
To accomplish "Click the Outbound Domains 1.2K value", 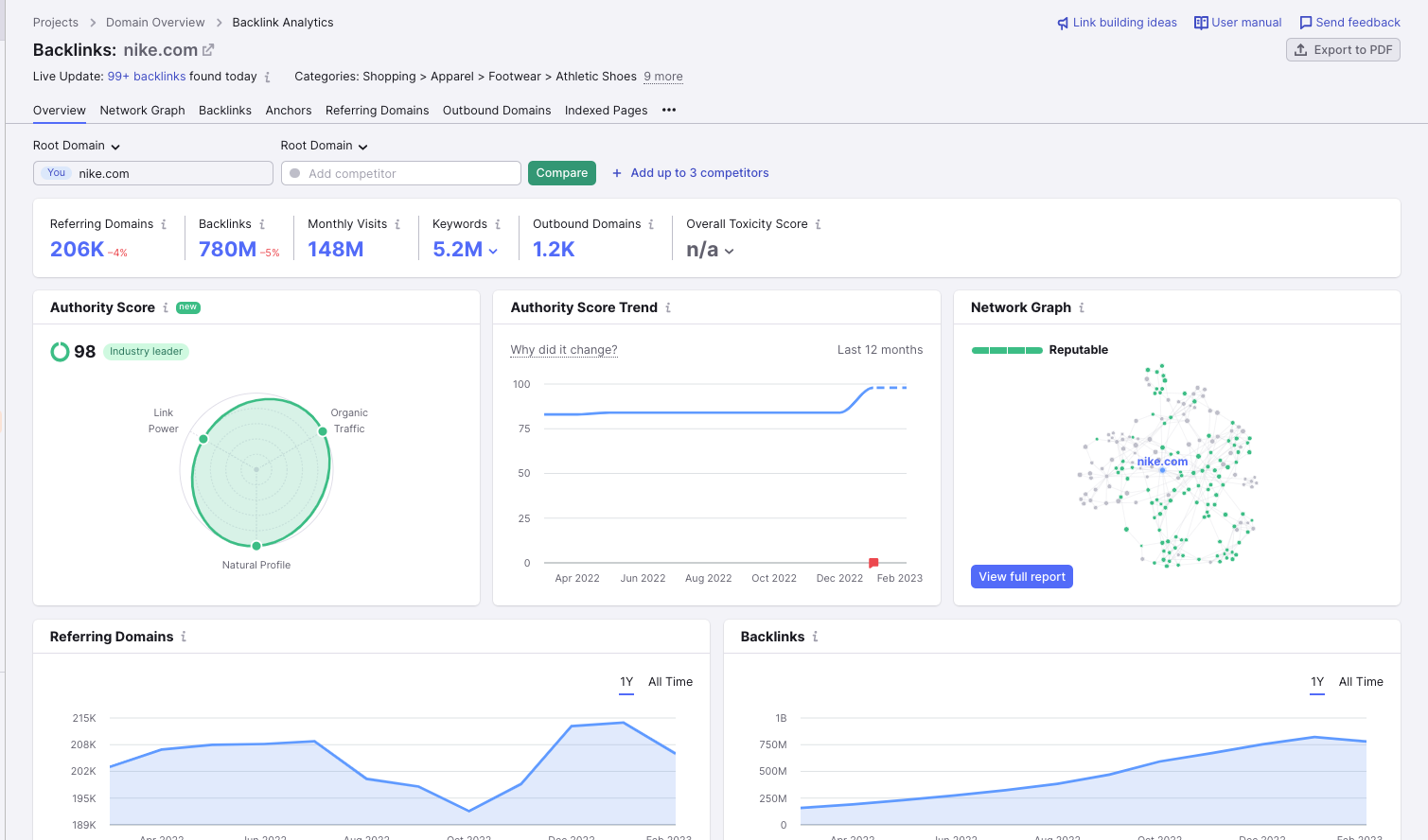I will point(554,250).
